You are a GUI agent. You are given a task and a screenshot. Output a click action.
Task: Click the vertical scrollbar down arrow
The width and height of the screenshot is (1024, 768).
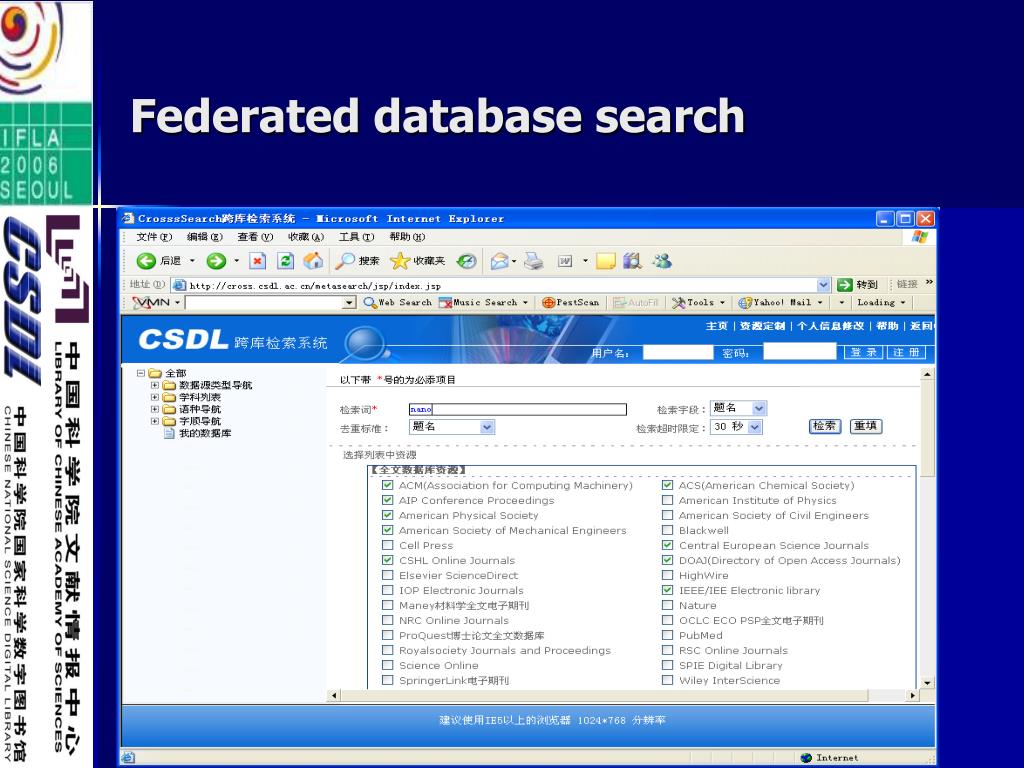pos(927,683)
